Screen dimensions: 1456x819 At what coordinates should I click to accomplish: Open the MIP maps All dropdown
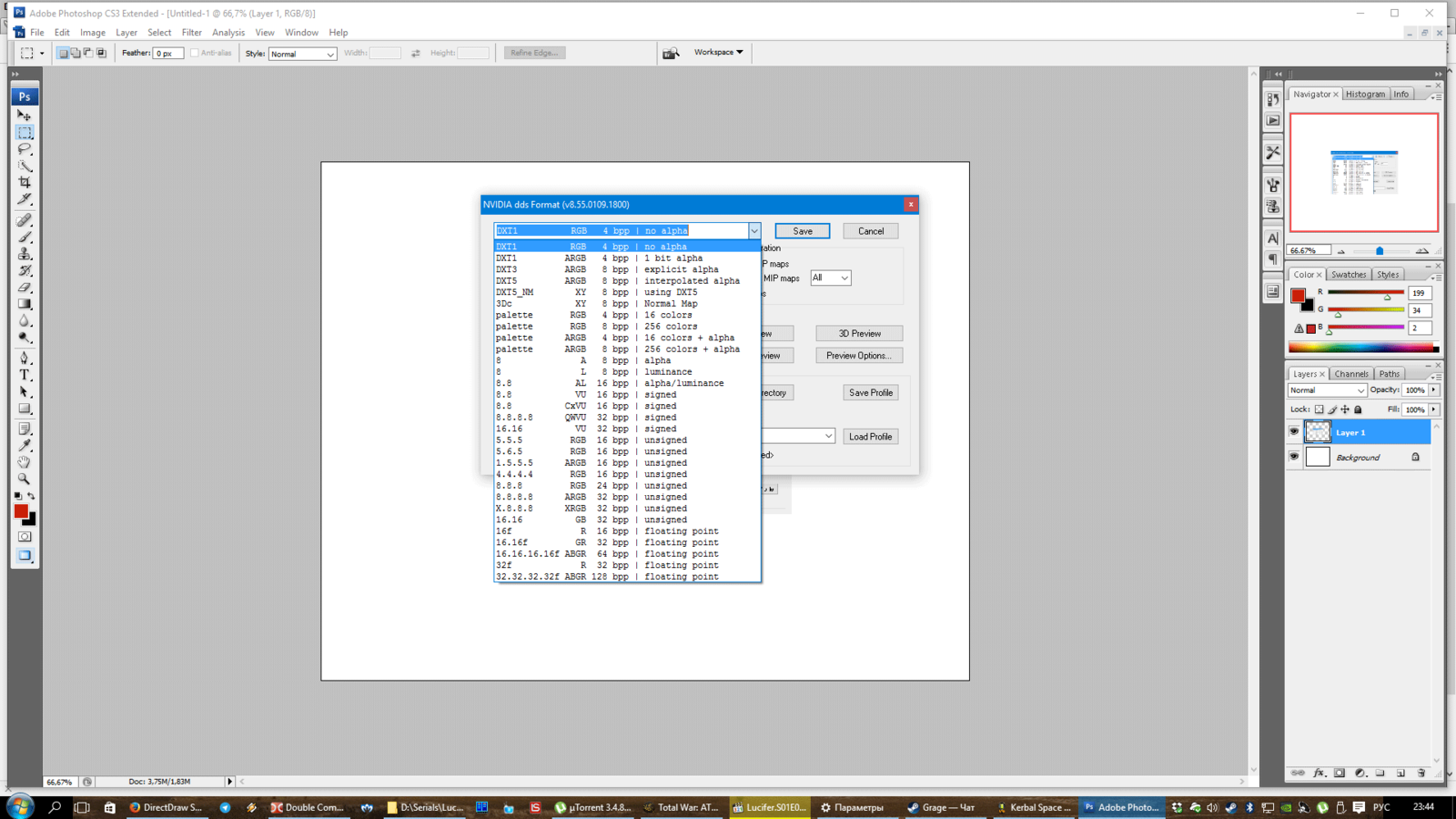[x=831, y=278]
